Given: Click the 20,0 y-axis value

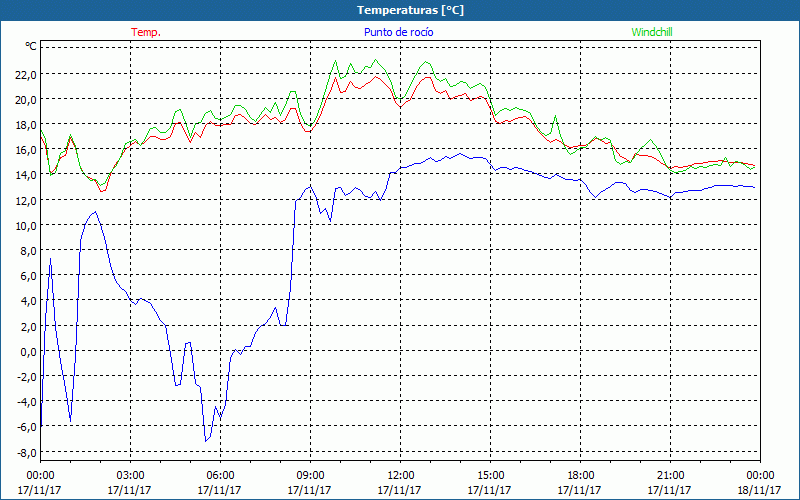Looking at the screenshot, I should click(x=26, y=99).
